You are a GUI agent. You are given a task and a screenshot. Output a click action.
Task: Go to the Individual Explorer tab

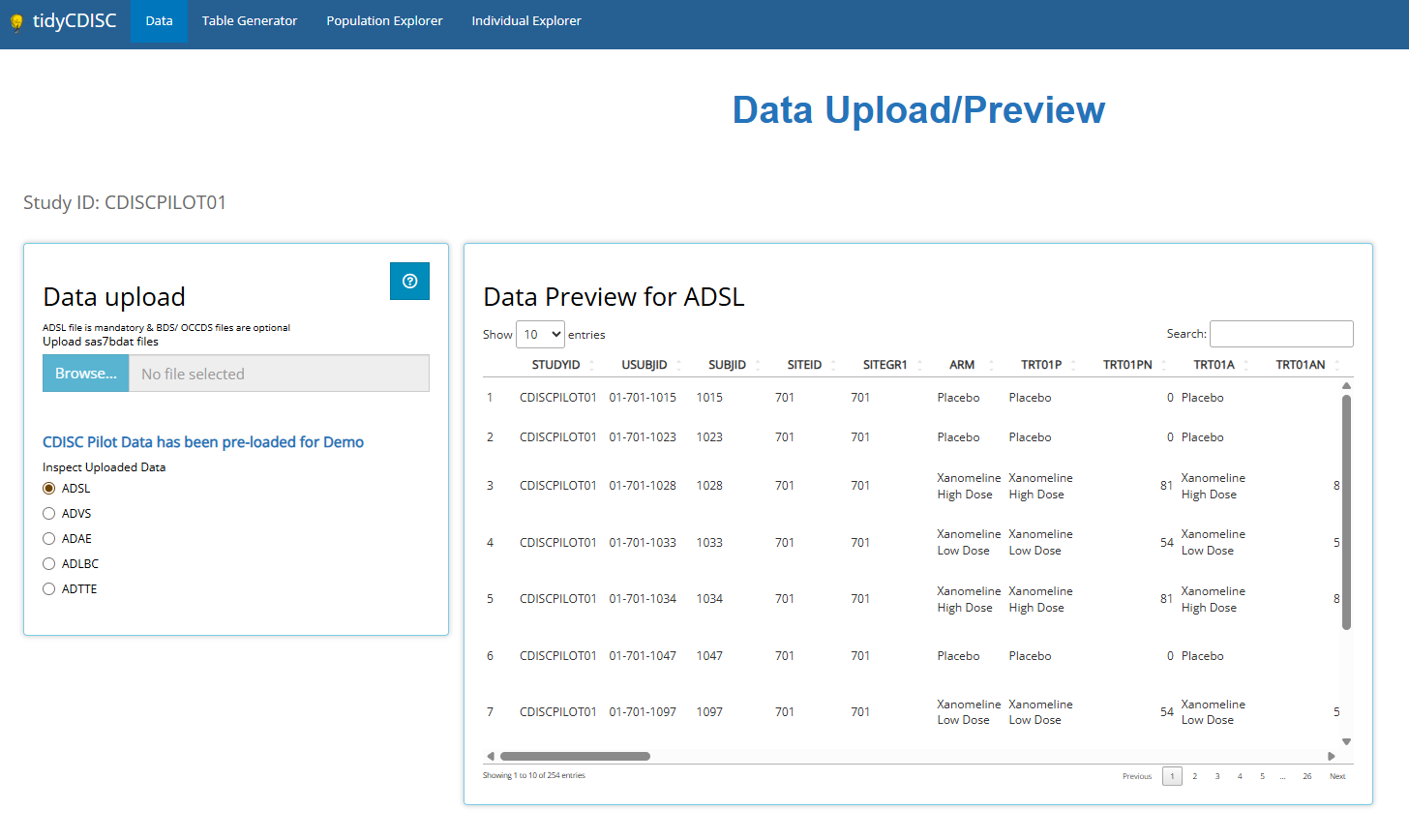click(526, 21)
